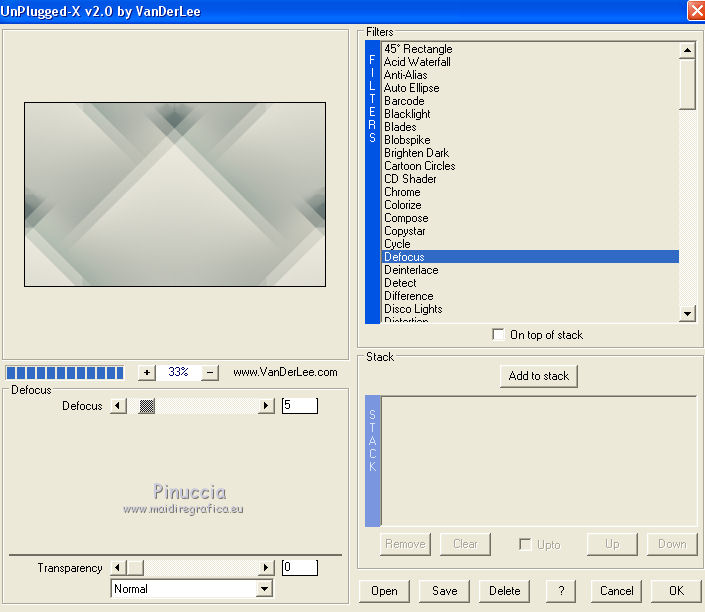Enable the On top of stack checkbox
This screenshot has height=612, width=705.
click(498, 335)
